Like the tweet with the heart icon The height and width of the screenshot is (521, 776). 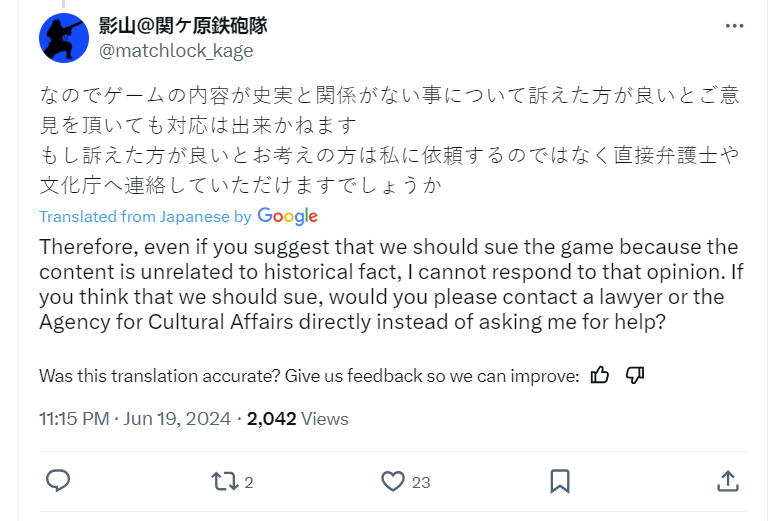393,481
